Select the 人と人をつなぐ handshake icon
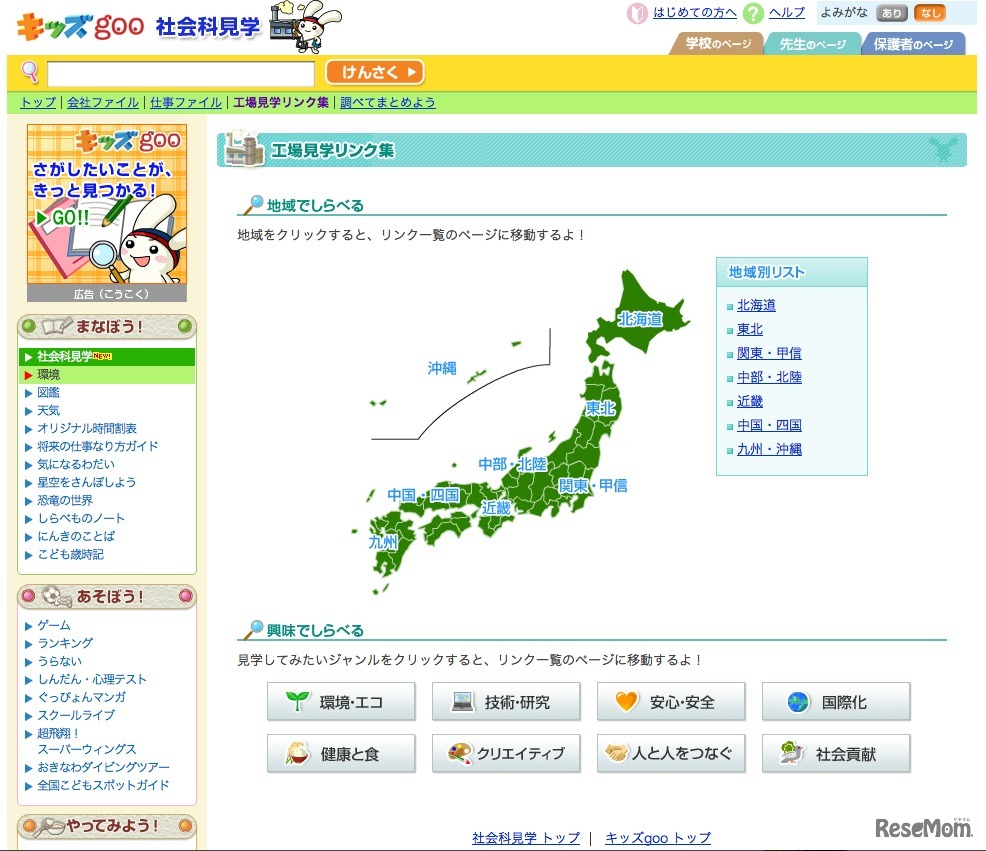Image resolution: width=986 pixels, height=851 pixels. coord(617,754)
